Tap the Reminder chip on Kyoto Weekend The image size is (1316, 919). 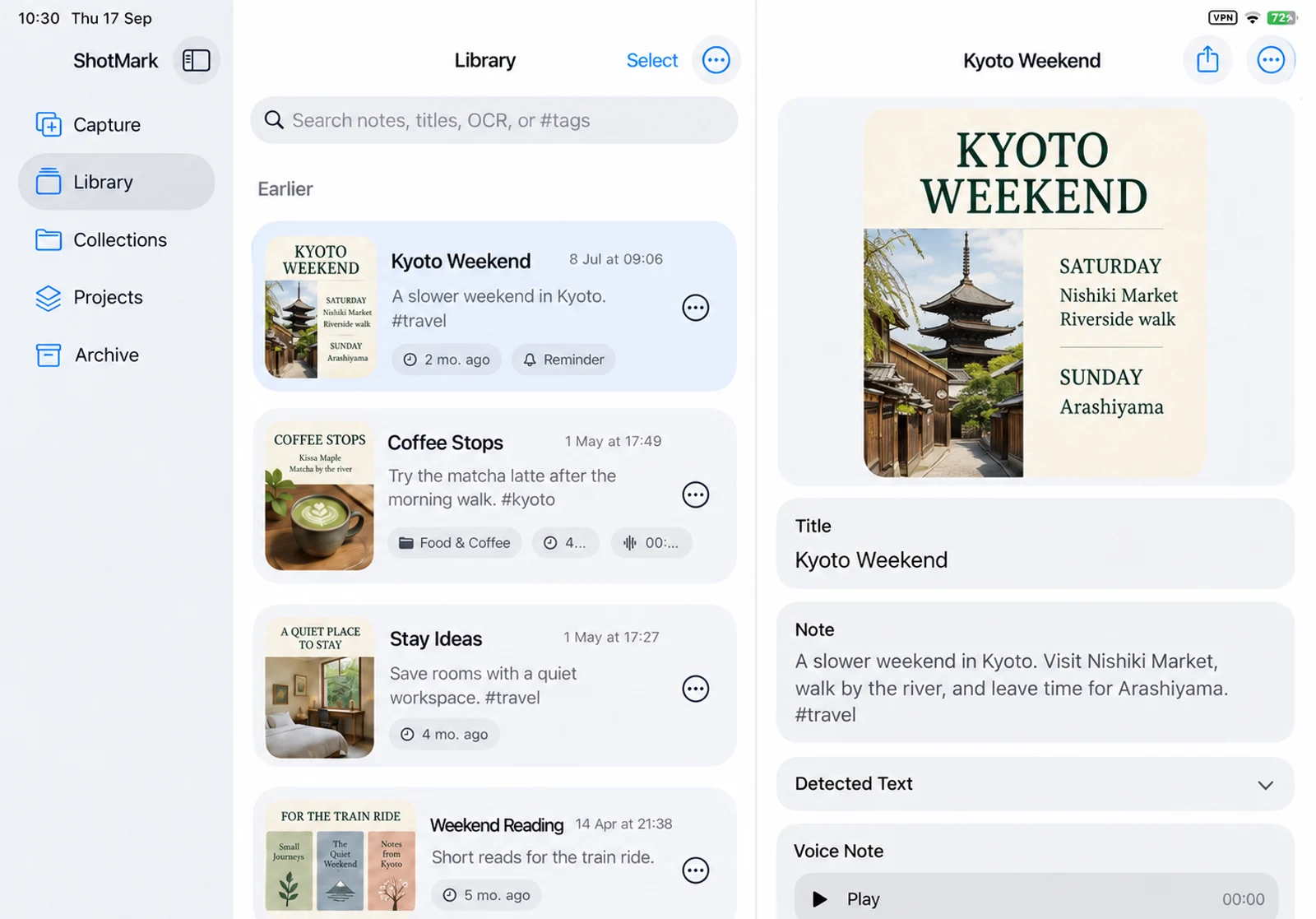coord(563,360)
